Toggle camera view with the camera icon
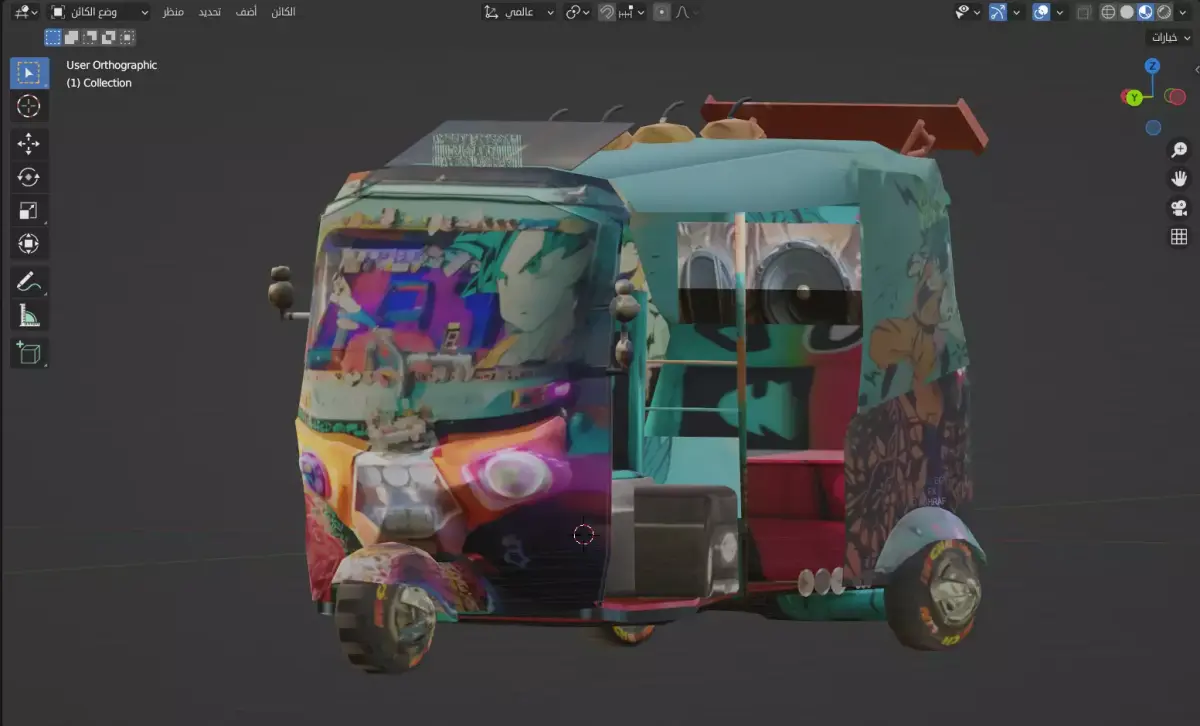This screenshot has width=1200, height=726. click(1179, 208)
